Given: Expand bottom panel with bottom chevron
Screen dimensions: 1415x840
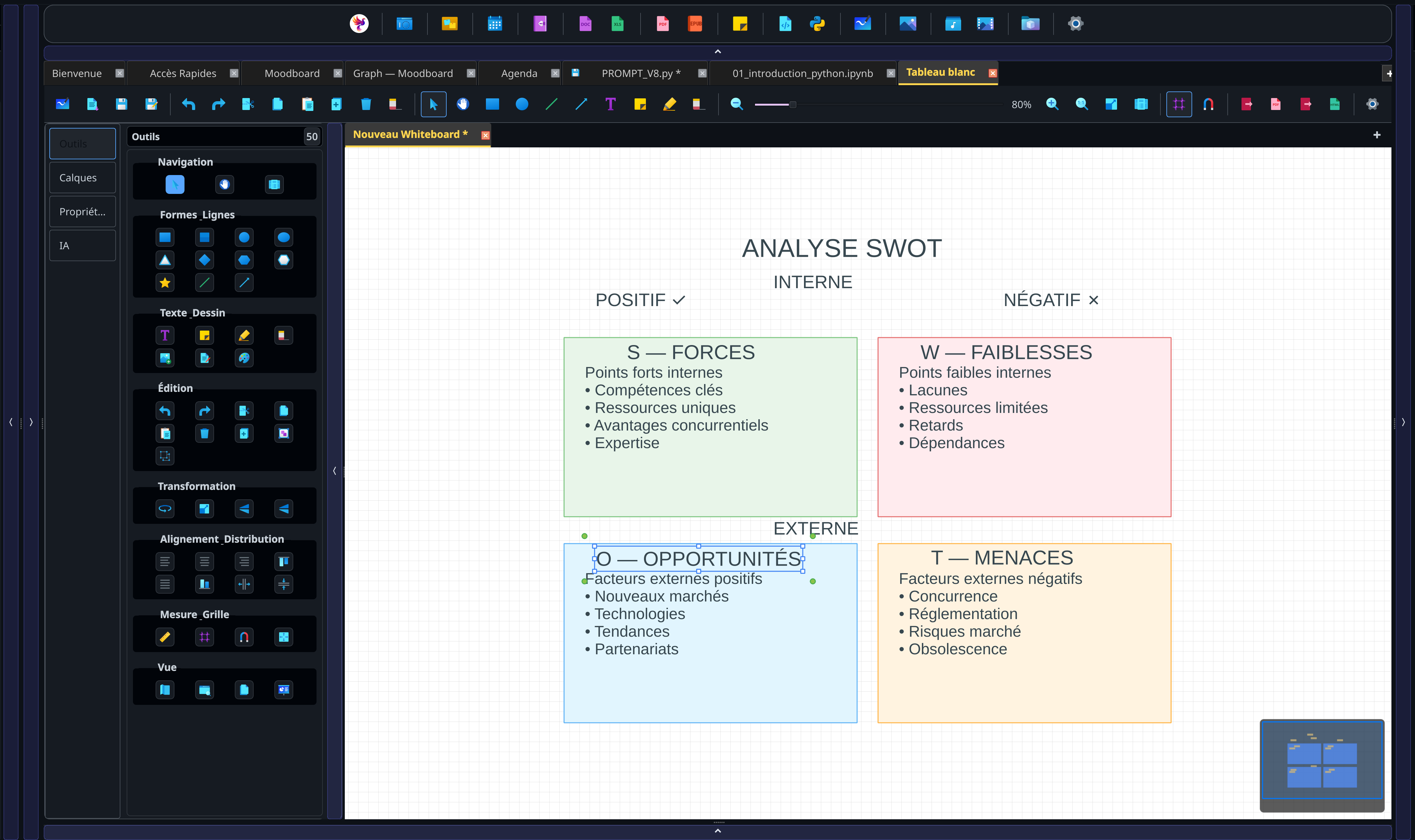Looking at the screenshot, I should coord(718,831).
